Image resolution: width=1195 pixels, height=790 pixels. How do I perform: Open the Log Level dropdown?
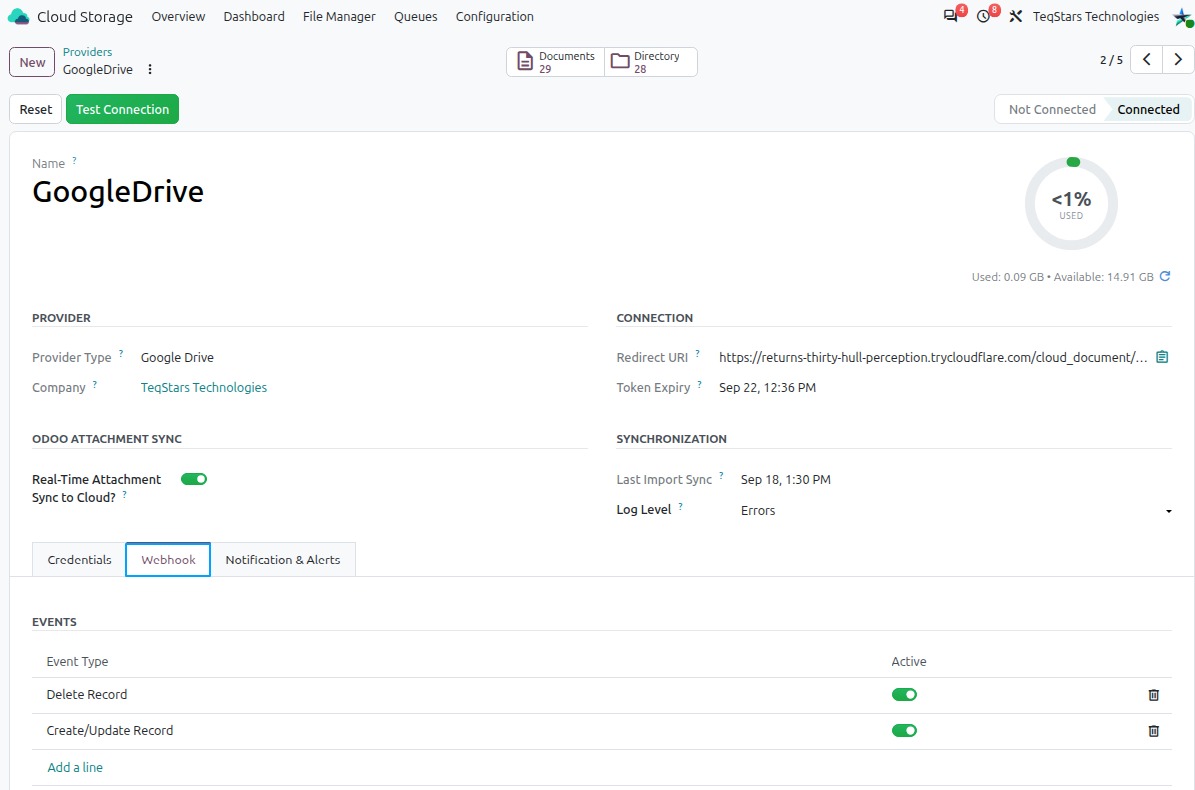(x=956, y=510)
